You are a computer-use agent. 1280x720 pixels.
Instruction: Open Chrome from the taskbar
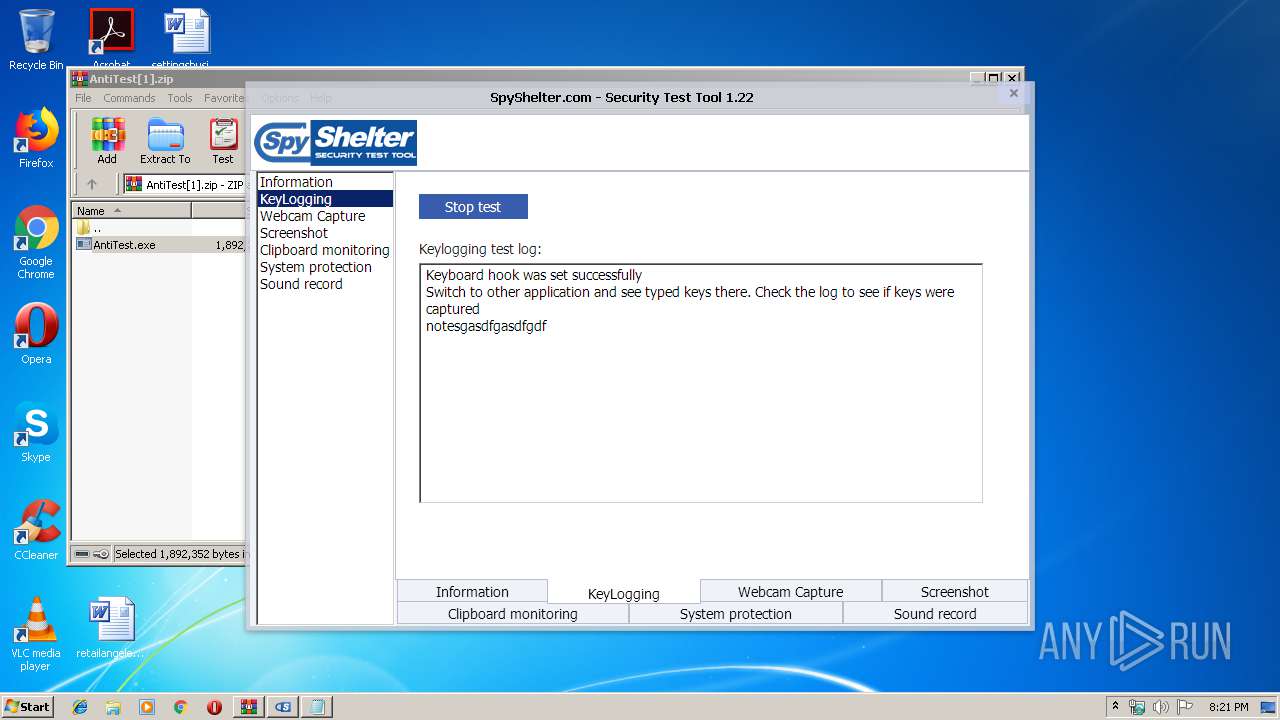180,707
